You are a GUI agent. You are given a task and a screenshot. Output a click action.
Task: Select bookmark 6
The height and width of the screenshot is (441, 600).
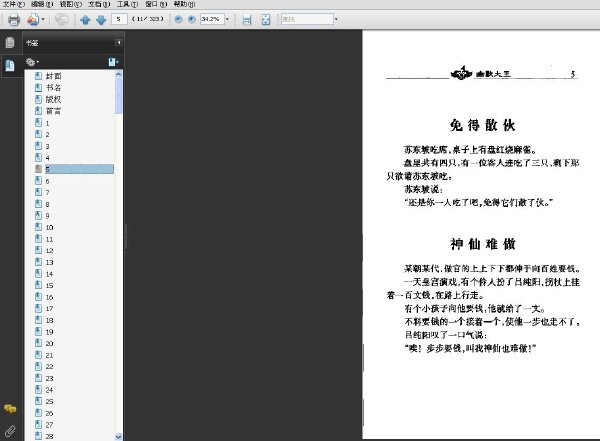click(x=47, y=181)
